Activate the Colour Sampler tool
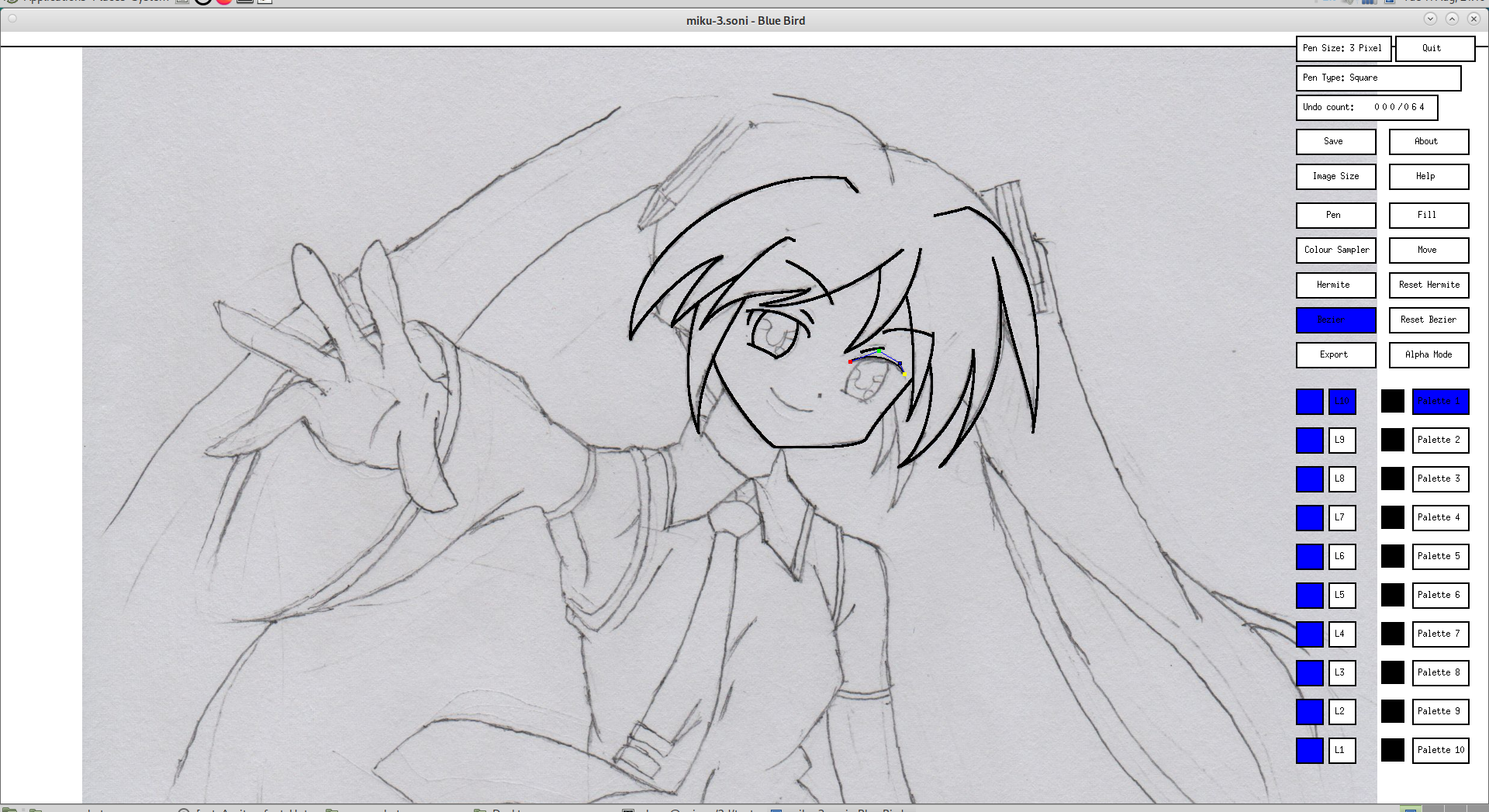 (x=1335, y=251)
